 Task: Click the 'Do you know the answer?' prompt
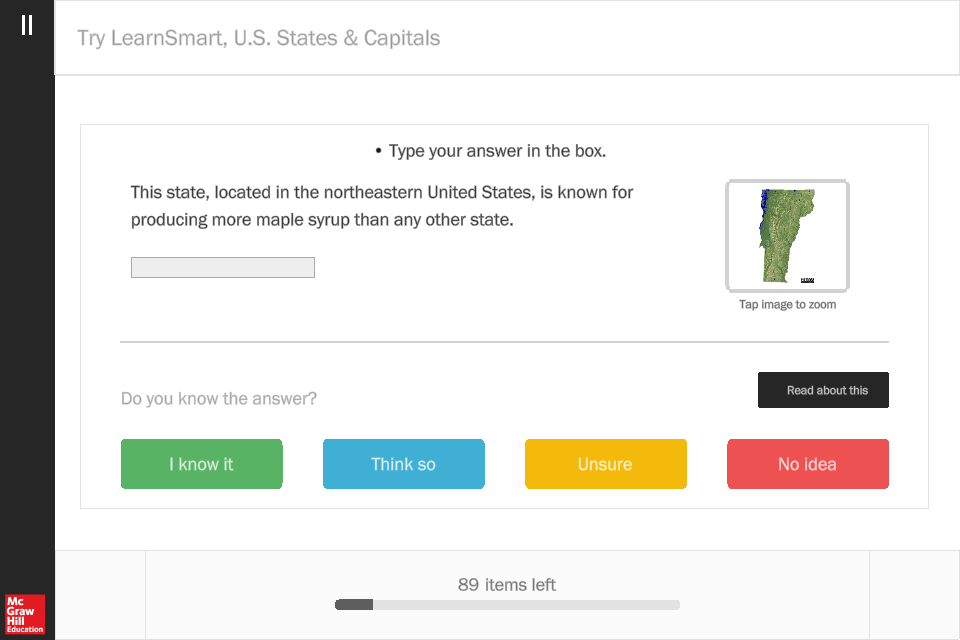[x=219, y=399]
